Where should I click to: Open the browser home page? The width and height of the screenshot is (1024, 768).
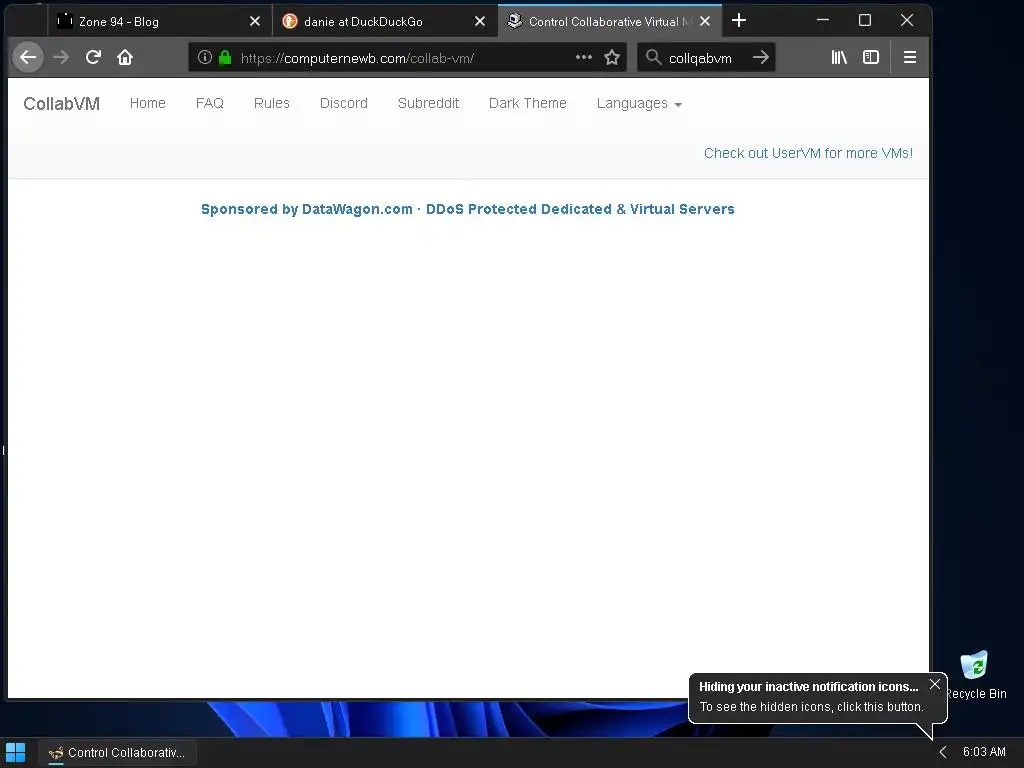click(x=125, y=57)
